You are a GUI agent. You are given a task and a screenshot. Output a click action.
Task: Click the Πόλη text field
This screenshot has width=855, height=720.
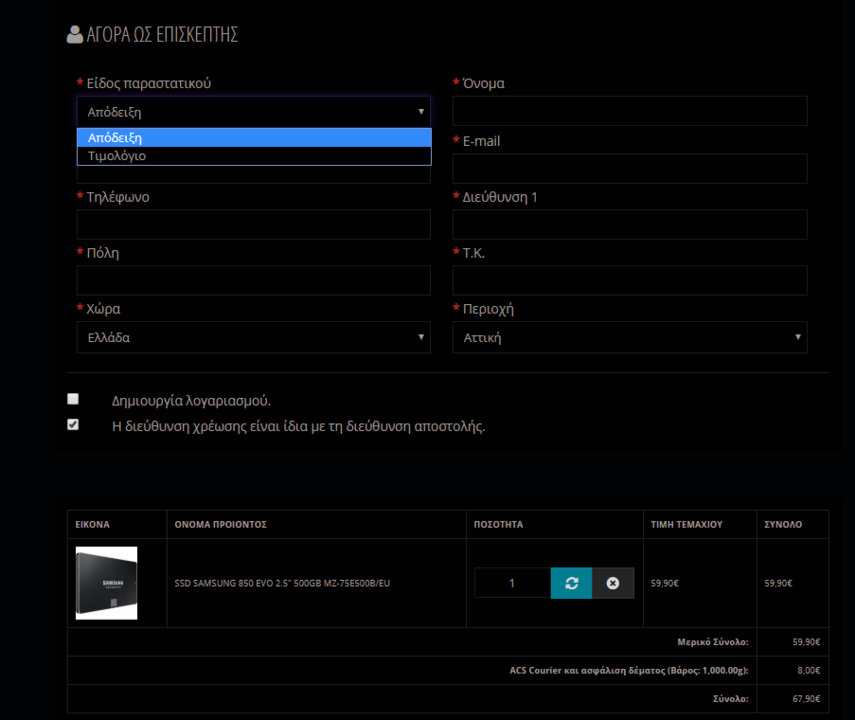tap(253, 281)
